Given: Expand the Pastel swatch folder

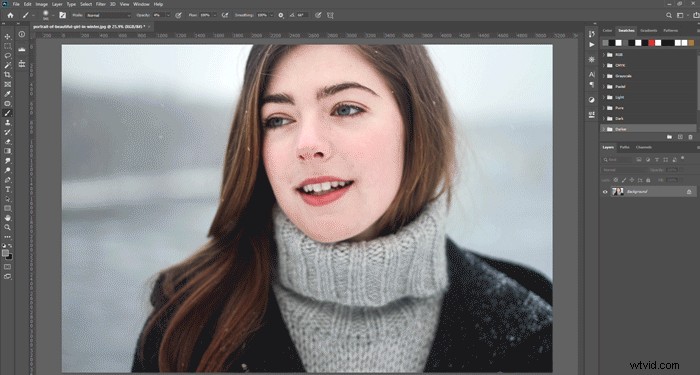Looking at the screenshot, I should [604, 87].
